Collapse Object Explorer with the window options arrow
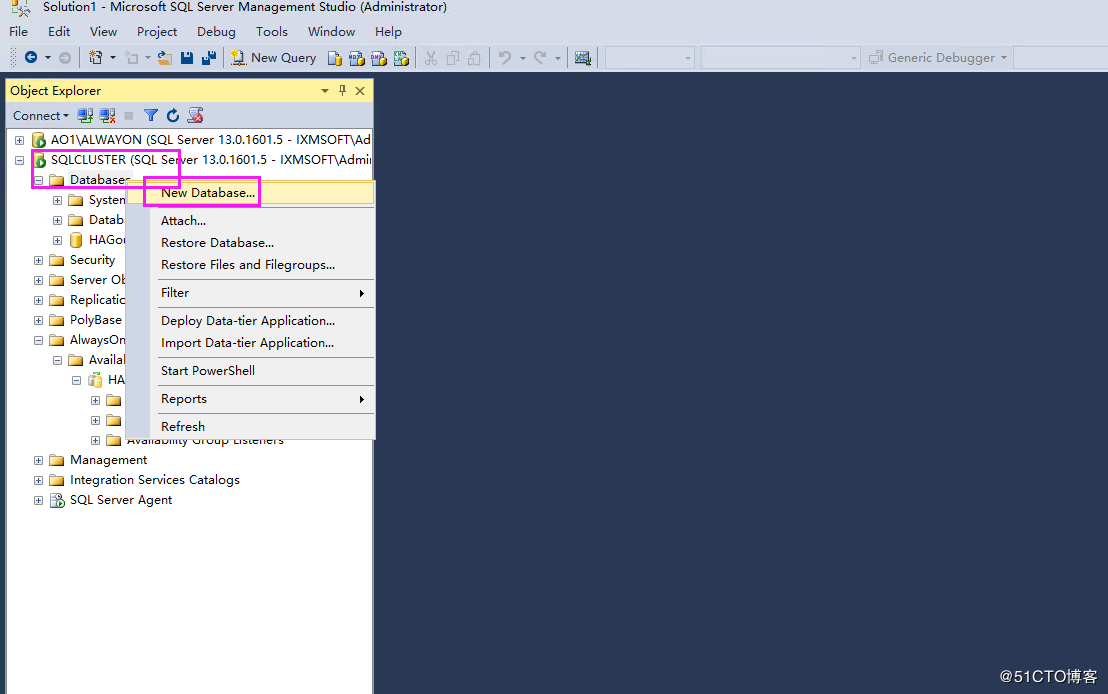 tap(324, 90)
